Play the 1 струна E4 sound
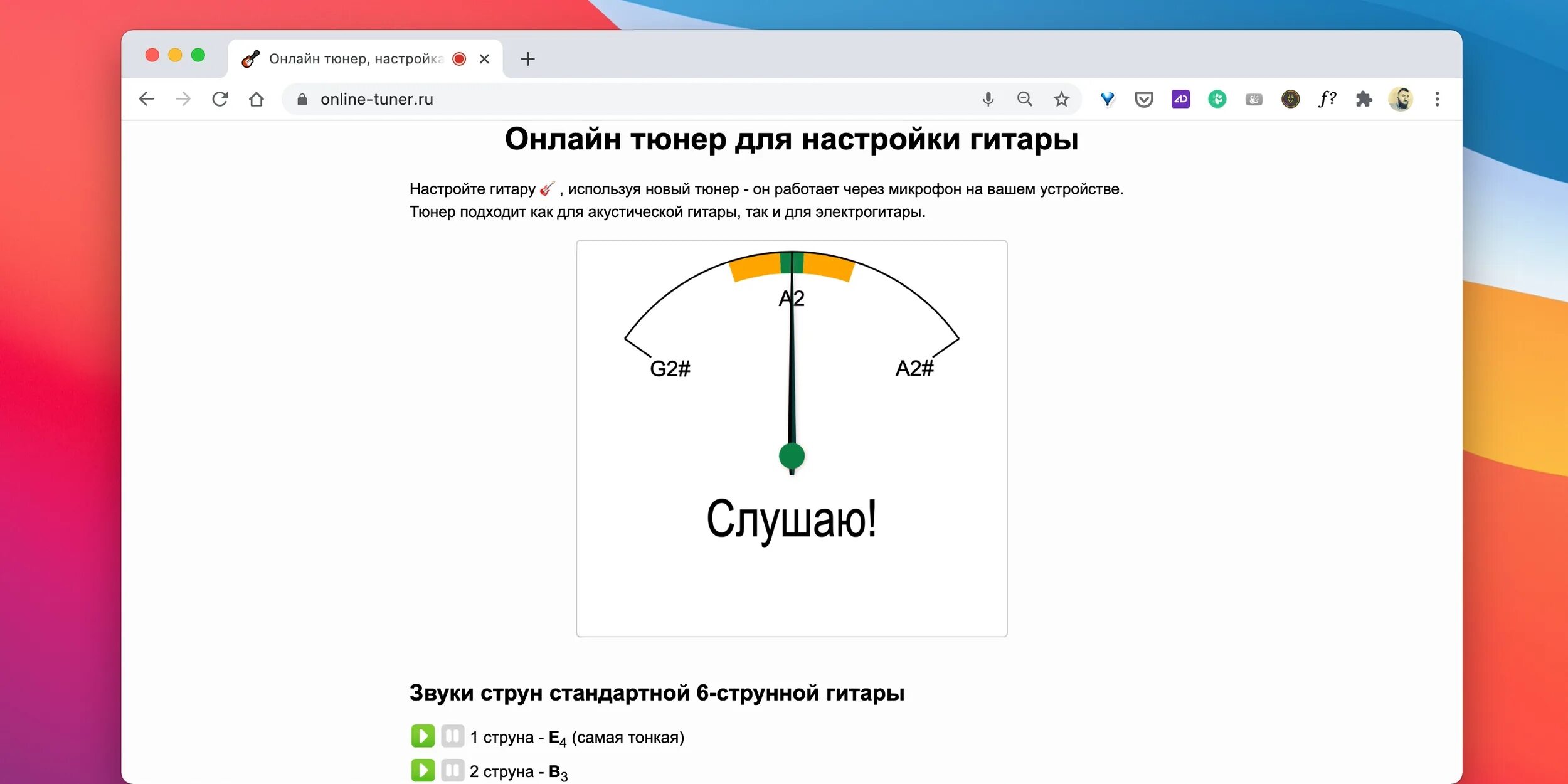The width and height of the screenshot is (1568, 784). (x=423, y=736)
